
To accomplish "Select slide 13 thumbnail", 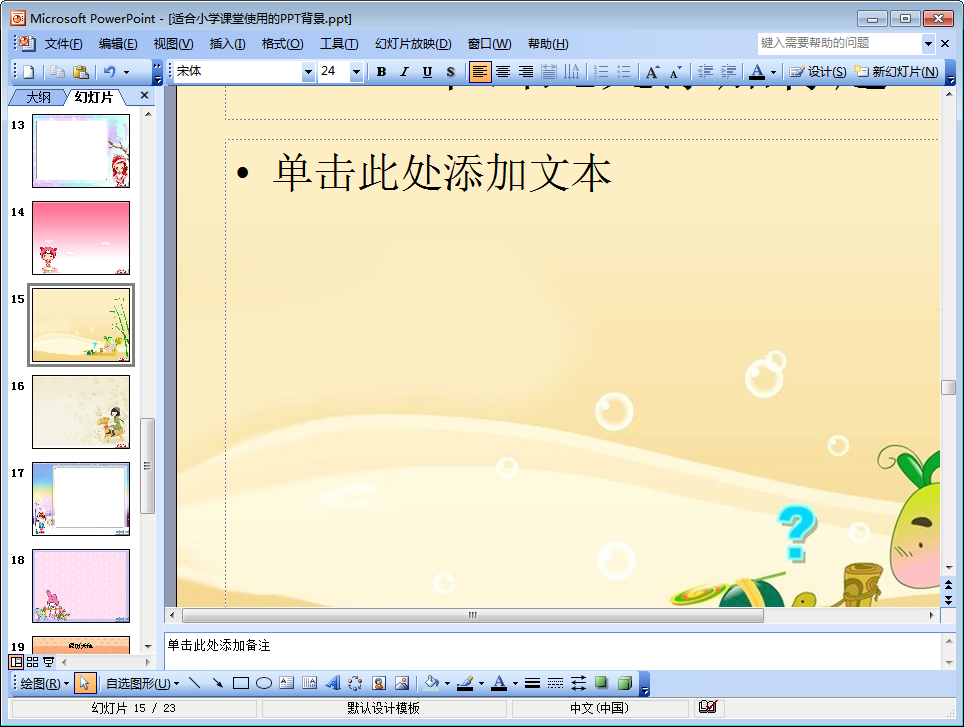I will (x=81, y=151).
